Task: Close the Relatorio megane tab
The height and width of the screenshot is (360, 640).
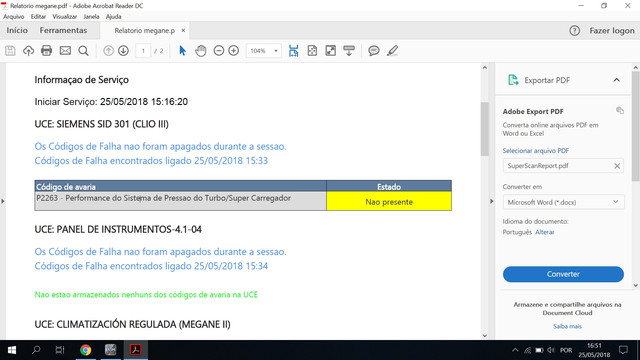Action: 183,30
